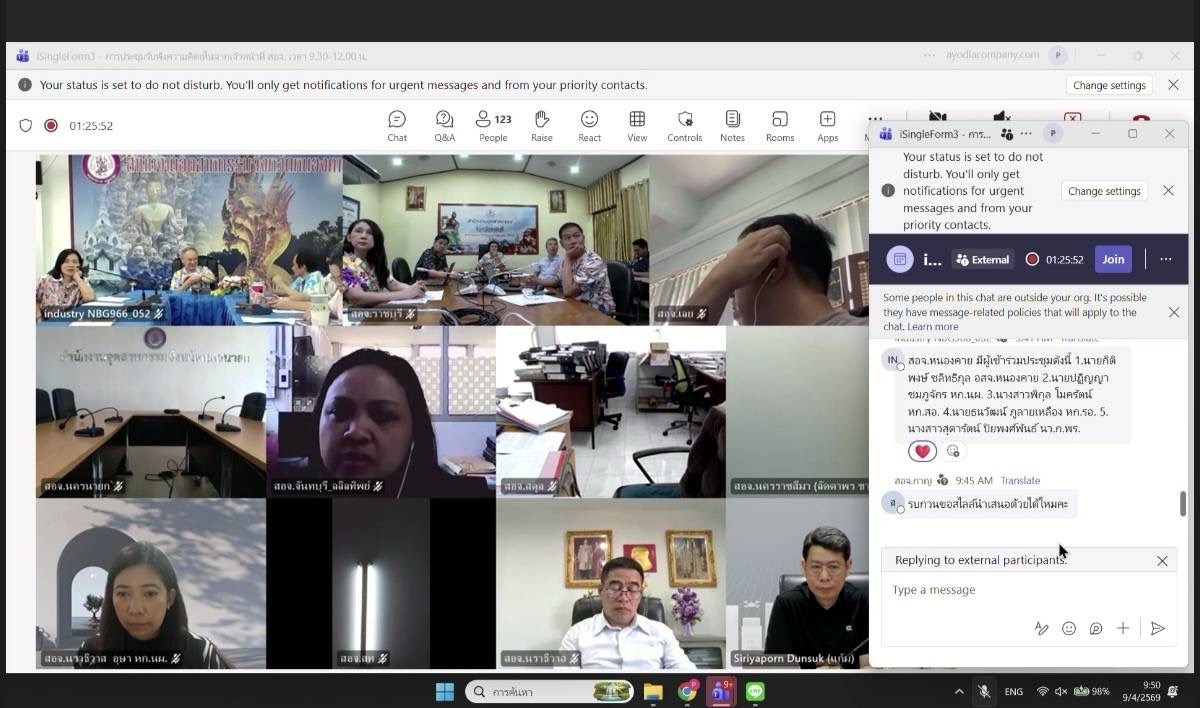The width and height of the screenshot is (1200, 708).
Task: Open meeting Notes
Action: pos(732,126)
